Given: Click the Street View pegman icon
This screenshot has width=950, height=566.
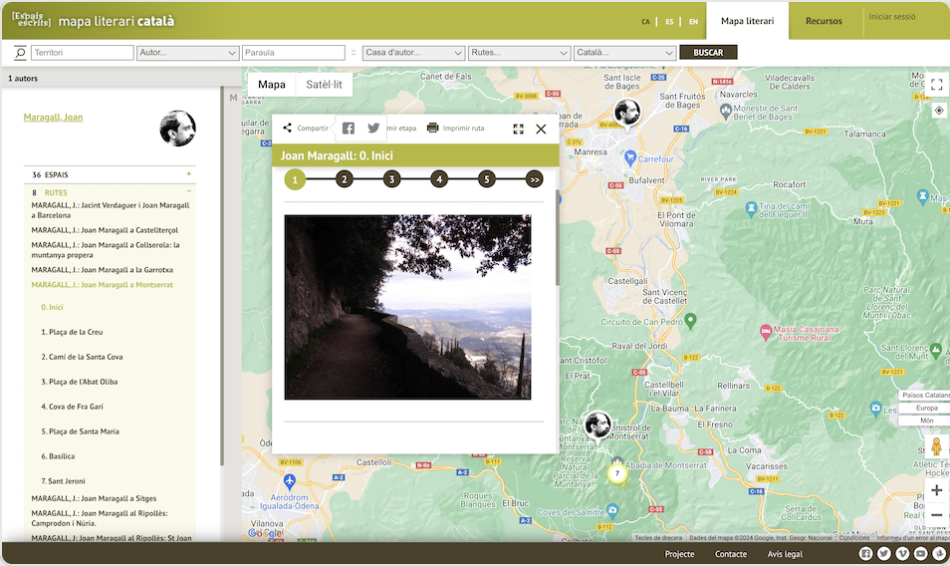Looking at the screenshot, I should (937, 447).
